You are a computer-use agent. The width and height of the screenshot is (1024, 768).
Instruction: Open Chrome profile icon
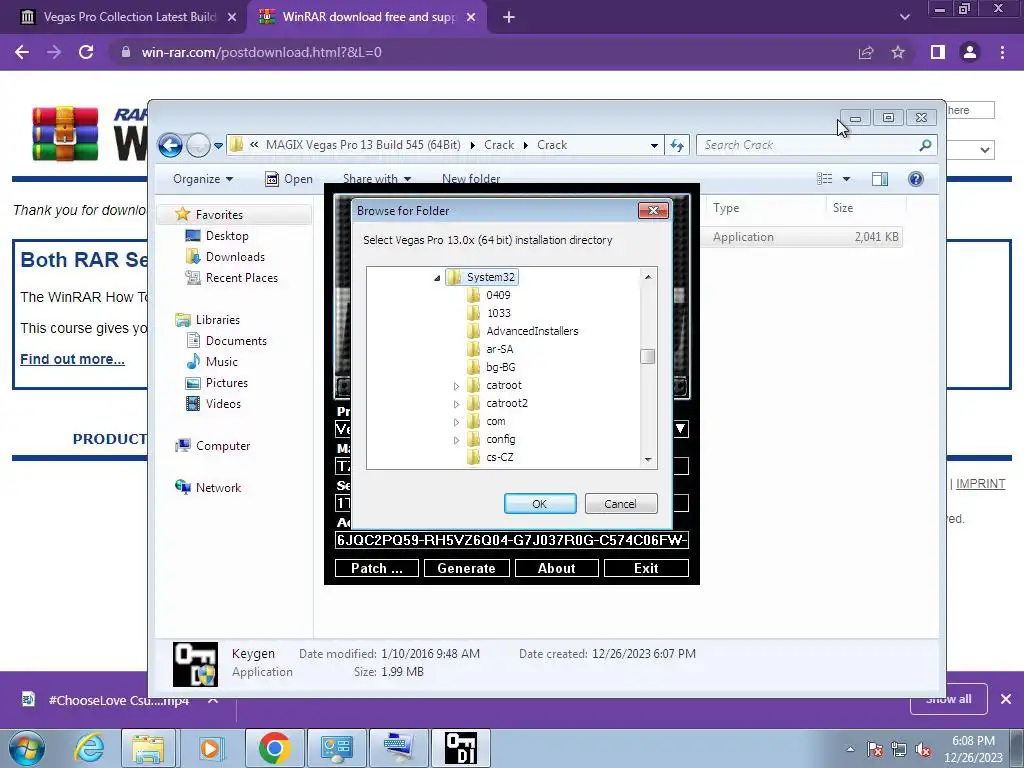point(970,52)
